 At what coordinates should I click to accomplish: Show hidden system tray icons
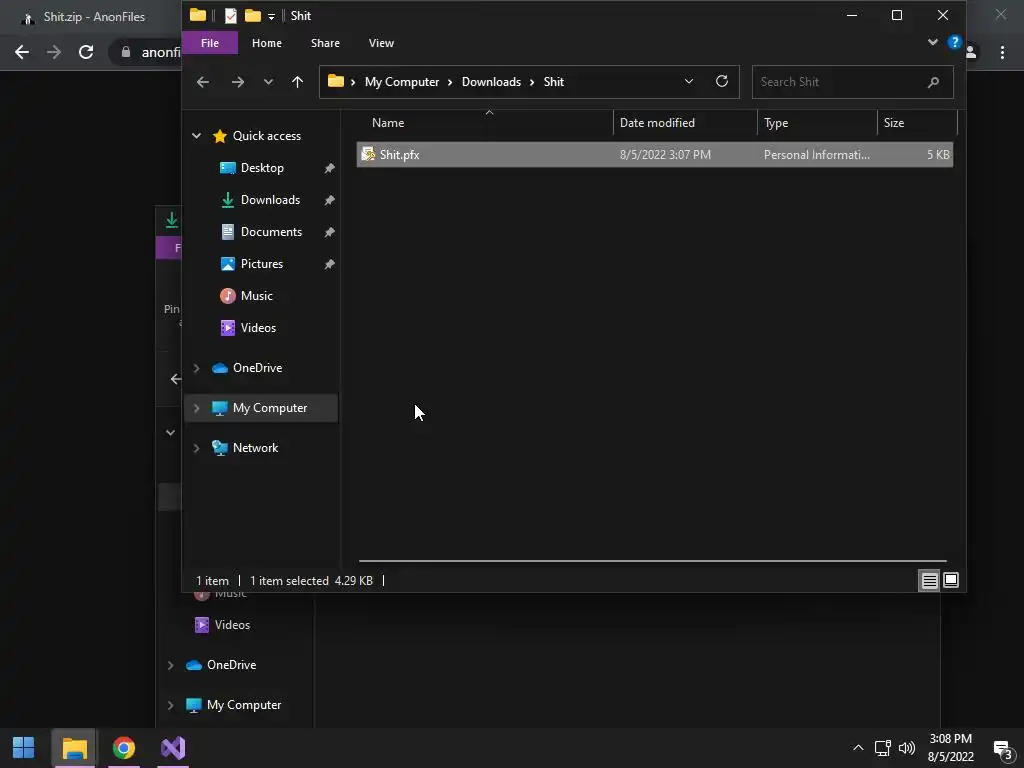(858, 748)
